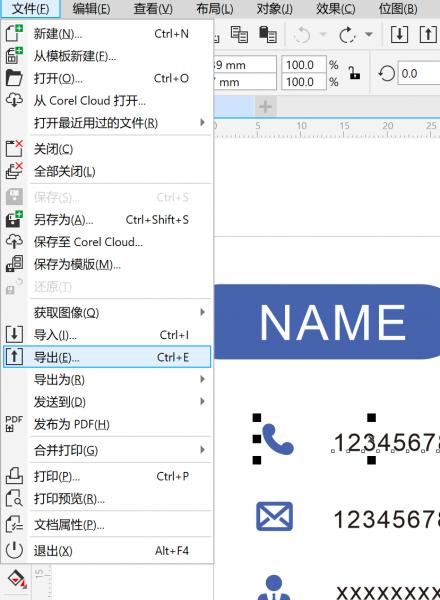Add a new page tab with plus
The image size is (440, 600).
click(265, 106)
